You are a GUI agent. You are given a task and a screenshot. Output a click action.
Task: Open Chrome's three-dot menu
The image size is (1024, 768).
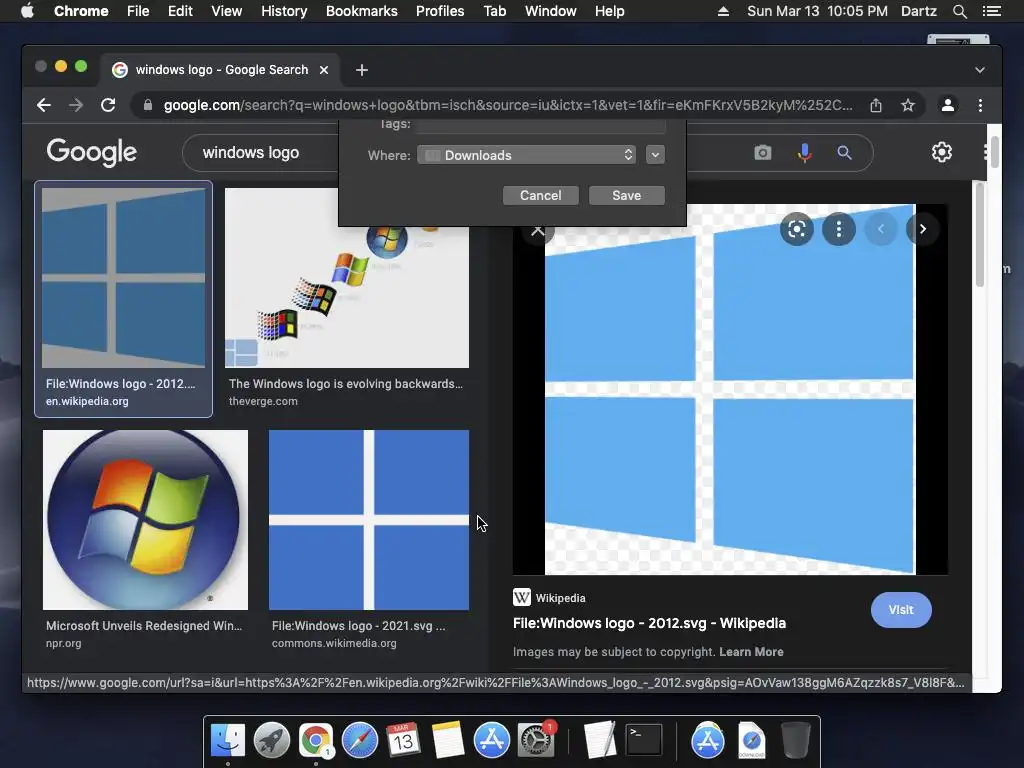pyautogui.click(x=980, y=105)
